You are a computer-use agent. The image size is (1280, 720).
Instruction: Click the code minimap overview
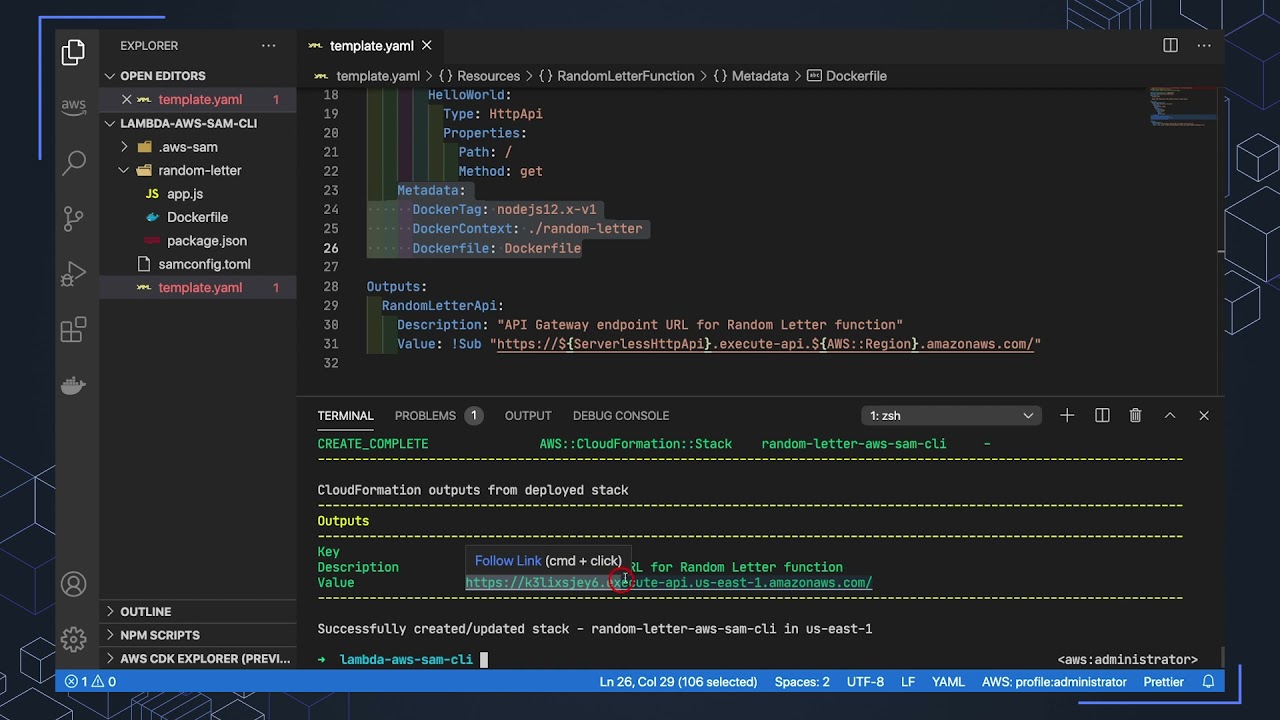[1183, 107]
